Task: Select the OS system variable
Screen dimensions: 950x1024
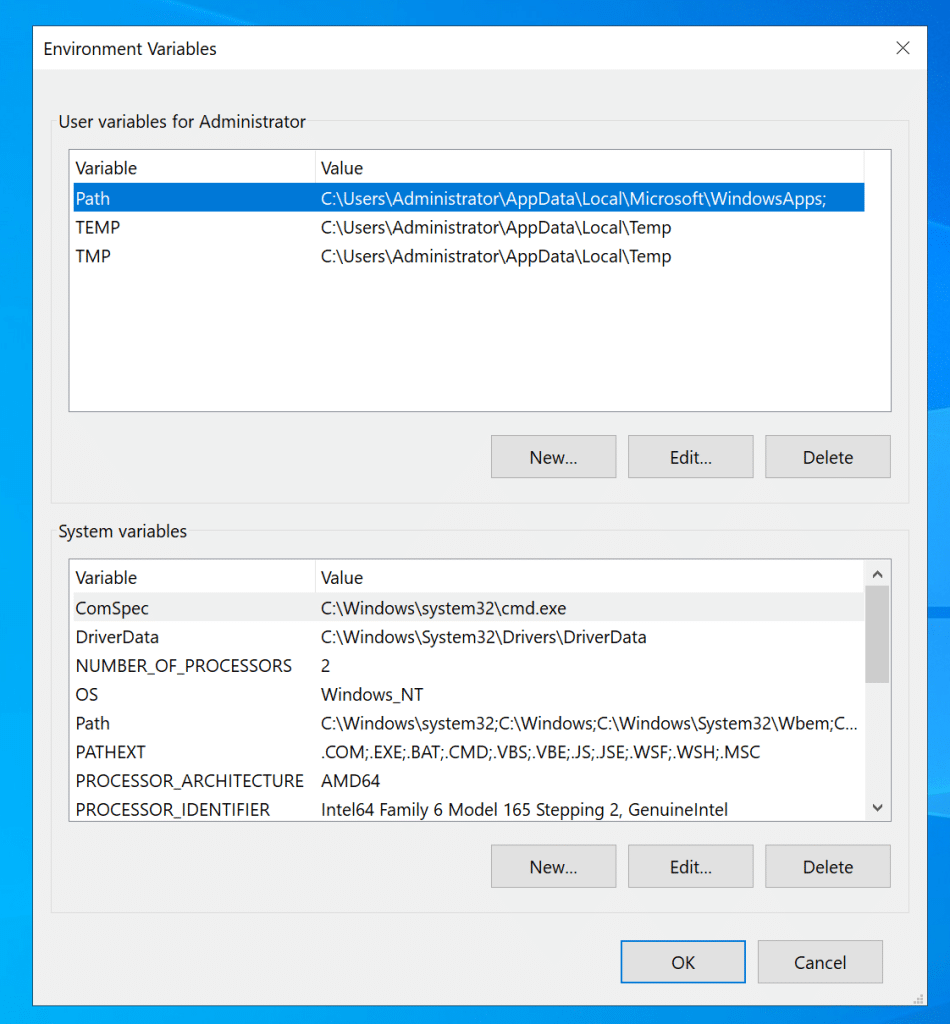Action: 87,694
